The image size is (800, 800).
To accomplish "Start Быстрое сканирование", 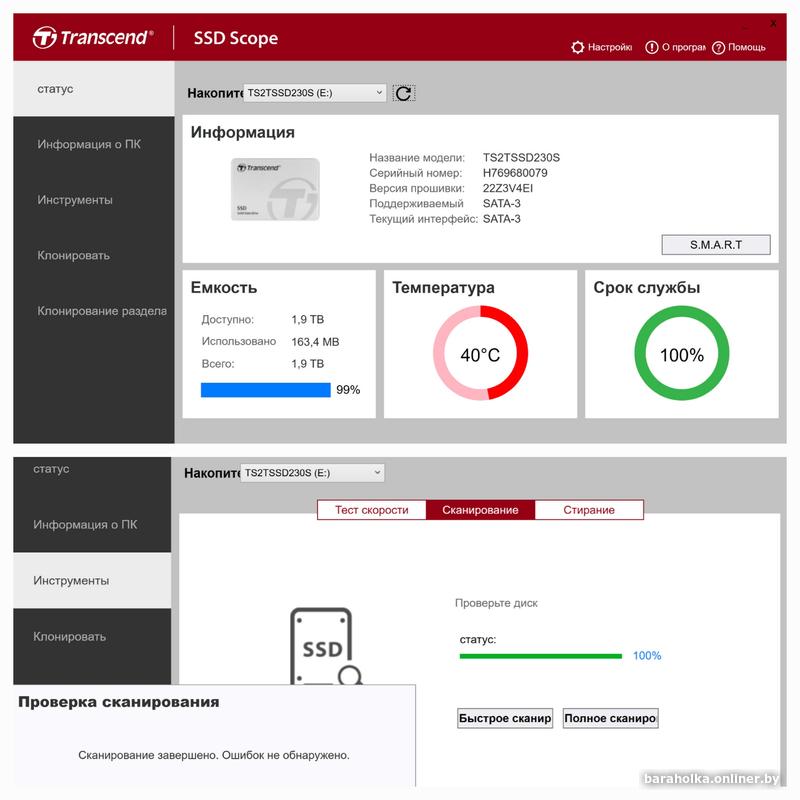I will 505,718.
